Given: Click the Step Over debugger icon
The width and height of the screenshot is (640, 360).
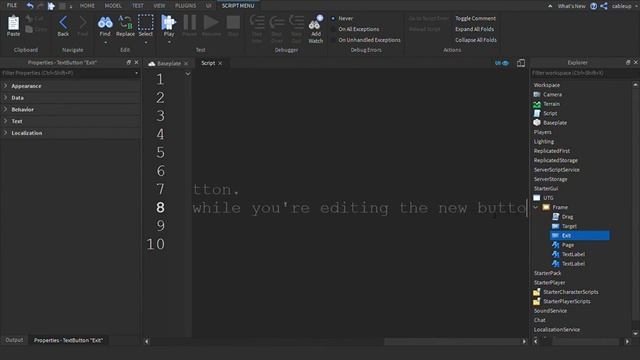Looking at the screenshot, I should [x=277, y=23].
